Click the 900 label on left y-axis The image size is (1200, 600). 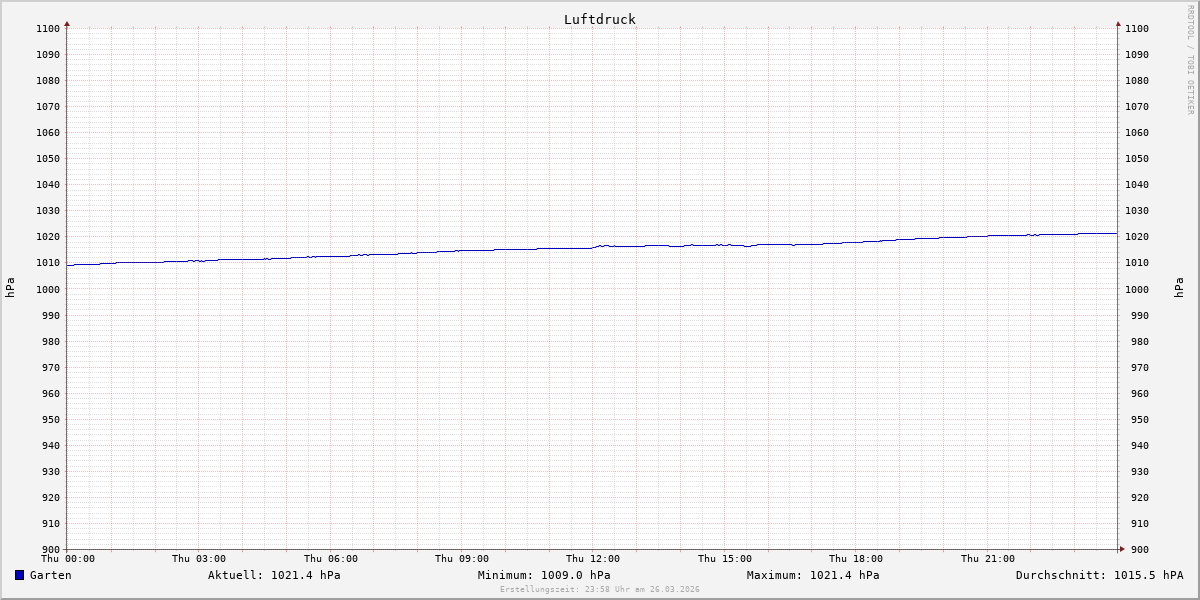click(x=49, y=549)
